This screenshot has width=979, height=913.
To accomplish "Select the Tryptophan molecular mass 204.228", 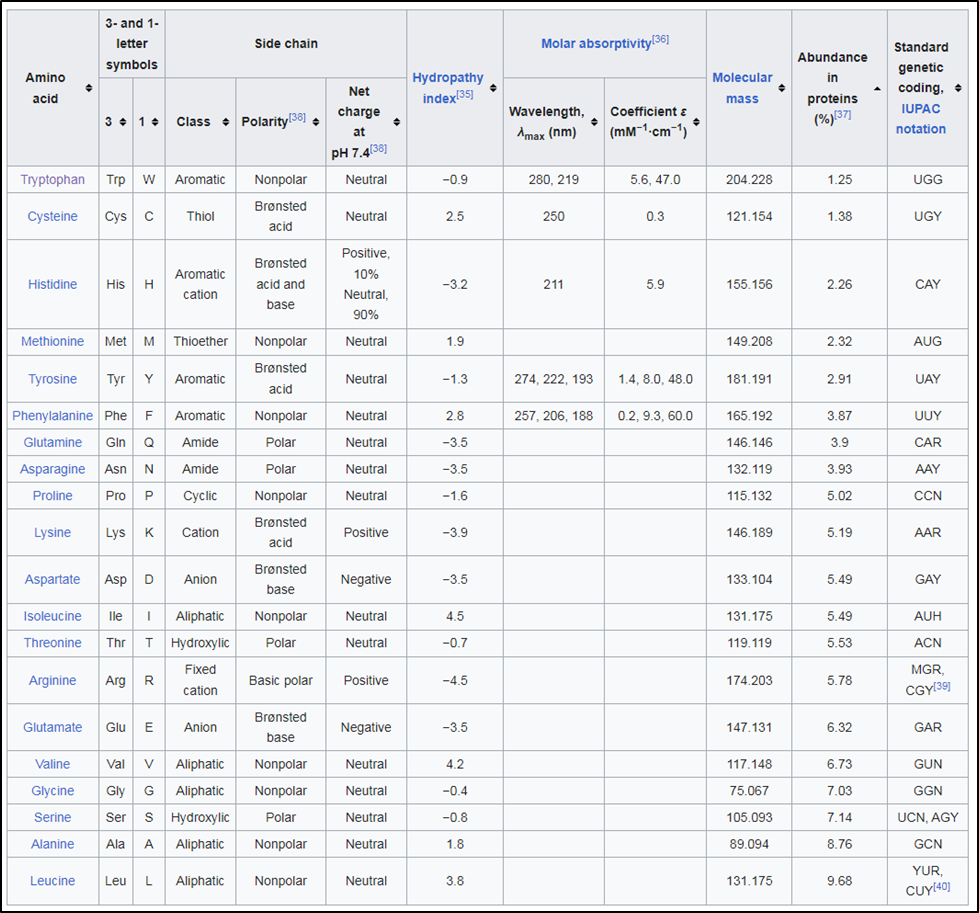I will (749, 180).
